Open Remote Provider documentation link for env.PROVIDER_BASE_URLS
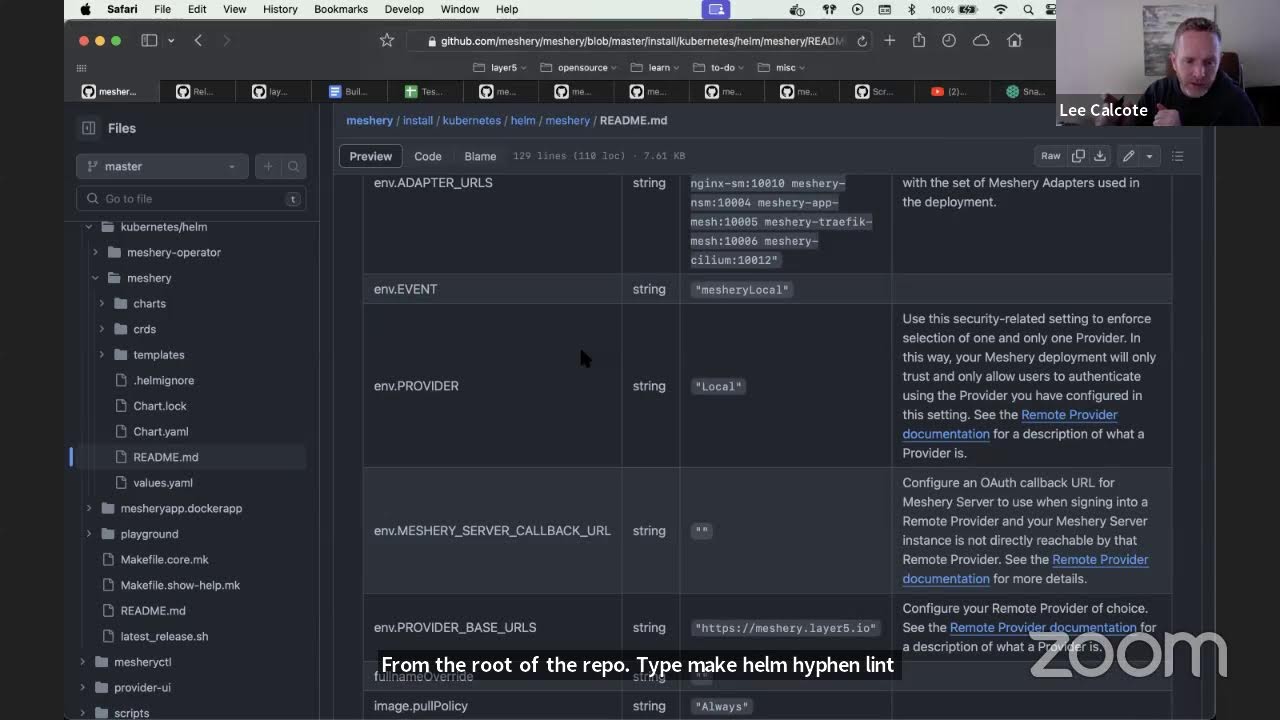The image size is (1280, 720). click(x=1043, y=628)
